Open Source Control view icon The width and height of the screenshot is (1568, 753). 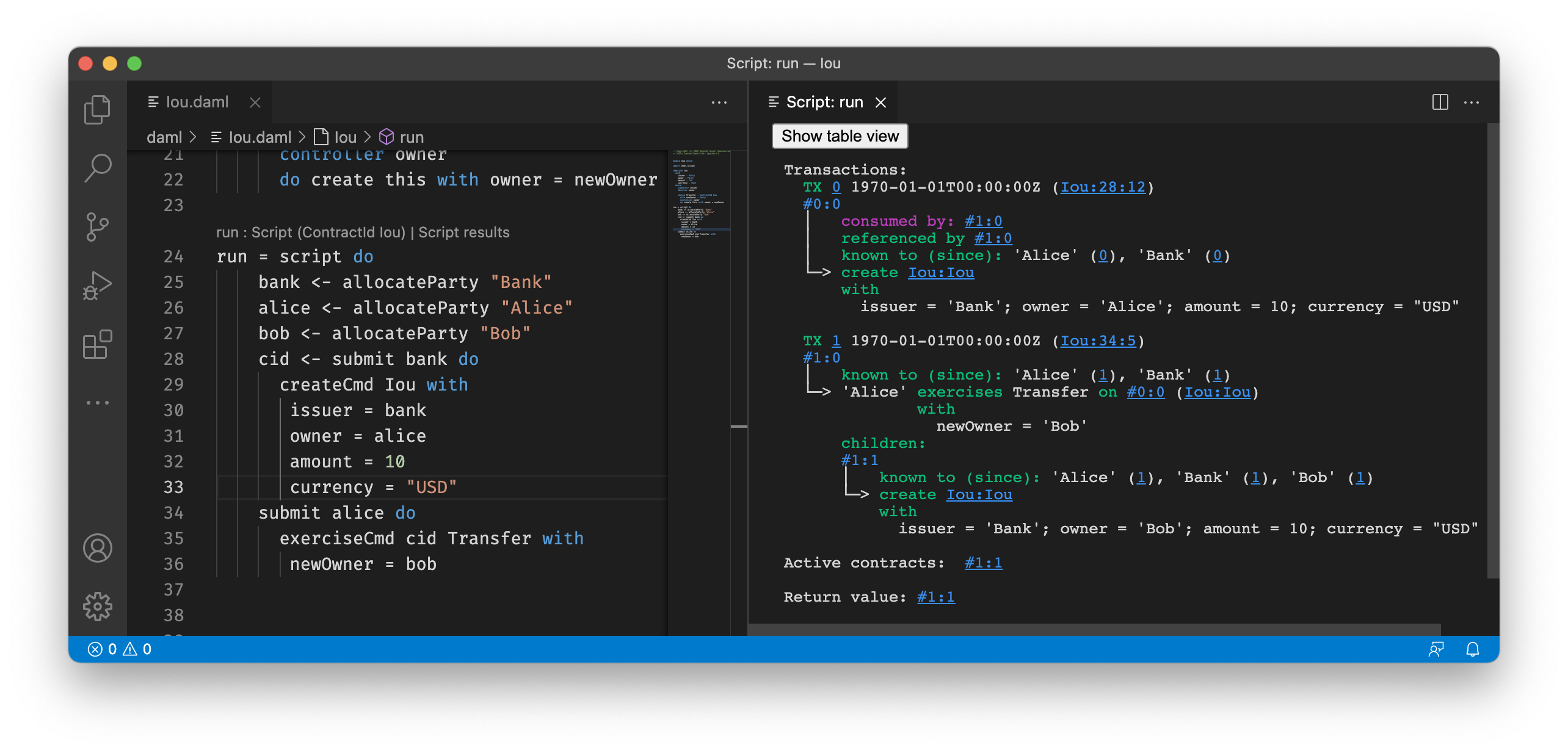[97, 226]
